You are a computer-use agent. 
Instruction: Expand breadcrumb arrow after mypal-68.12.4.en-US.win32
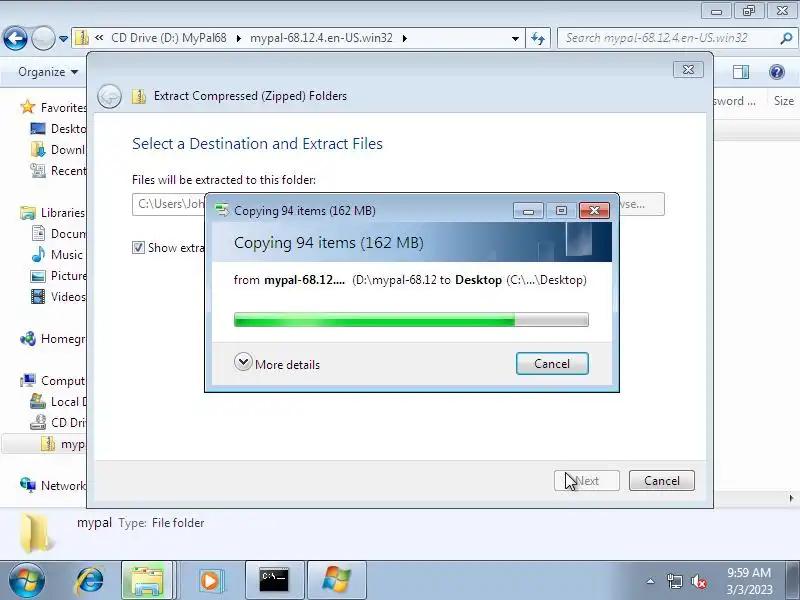[x=405, y=38]
